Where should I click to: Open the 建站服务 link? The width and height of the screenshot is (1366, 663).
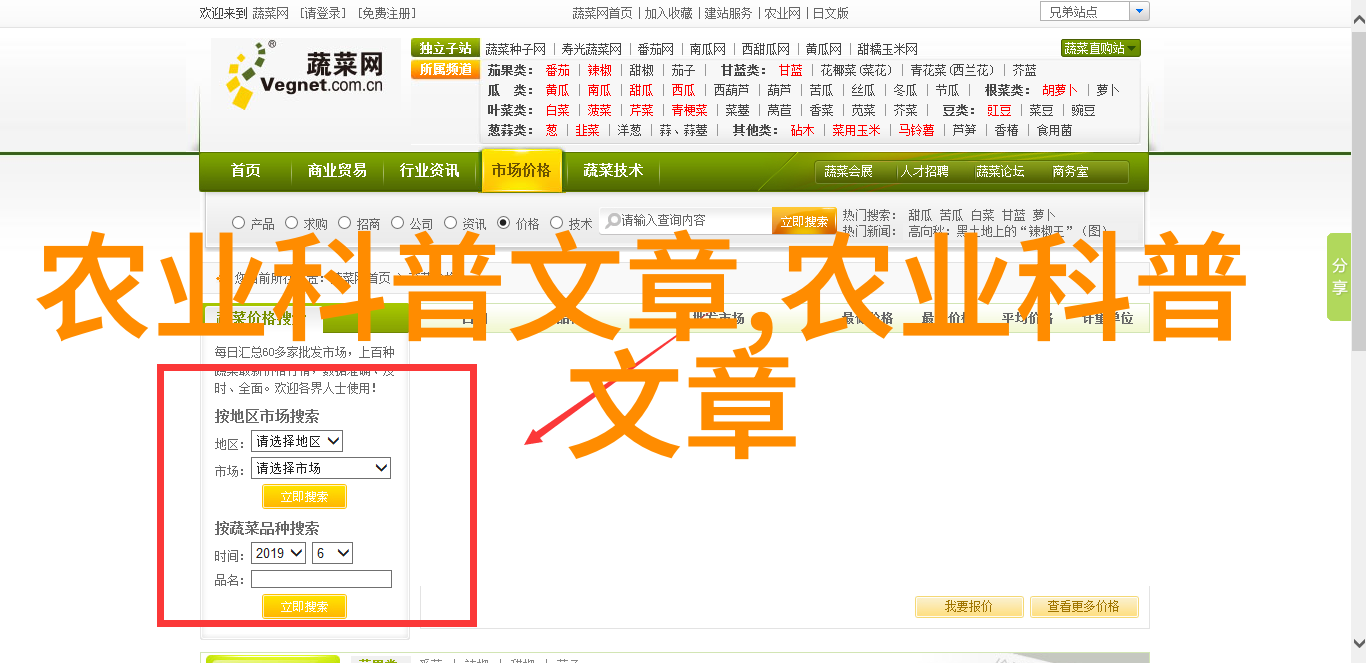click(x=728, y=13)
